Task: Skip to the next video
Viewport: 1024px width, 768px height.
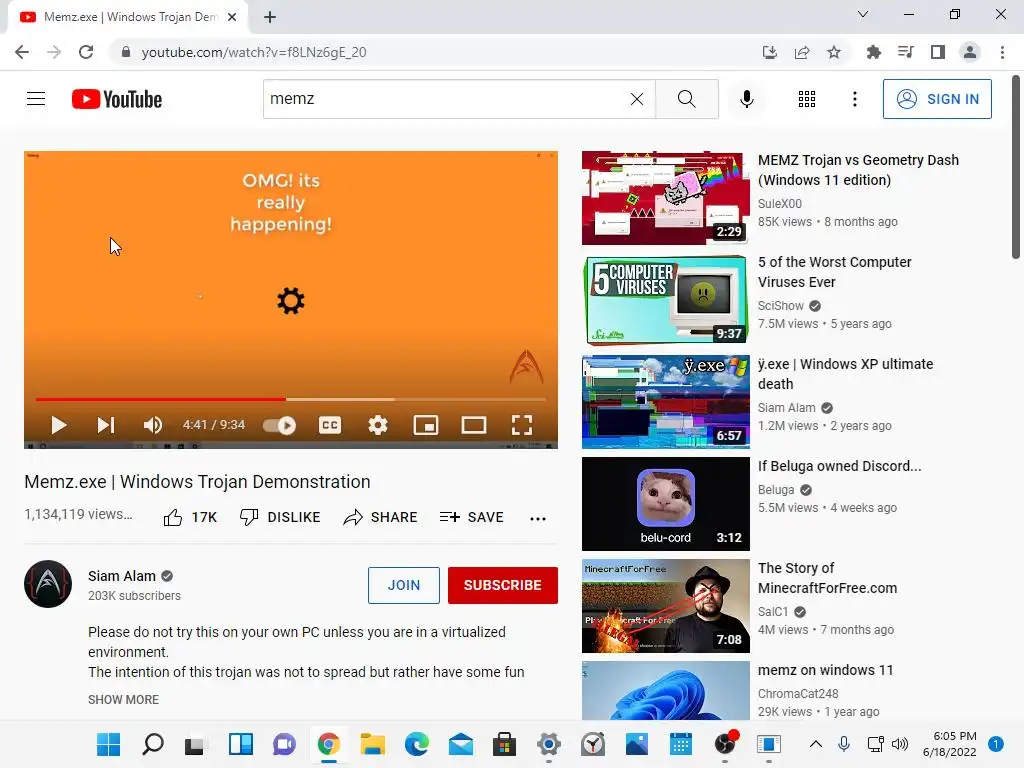Action: 106,425
